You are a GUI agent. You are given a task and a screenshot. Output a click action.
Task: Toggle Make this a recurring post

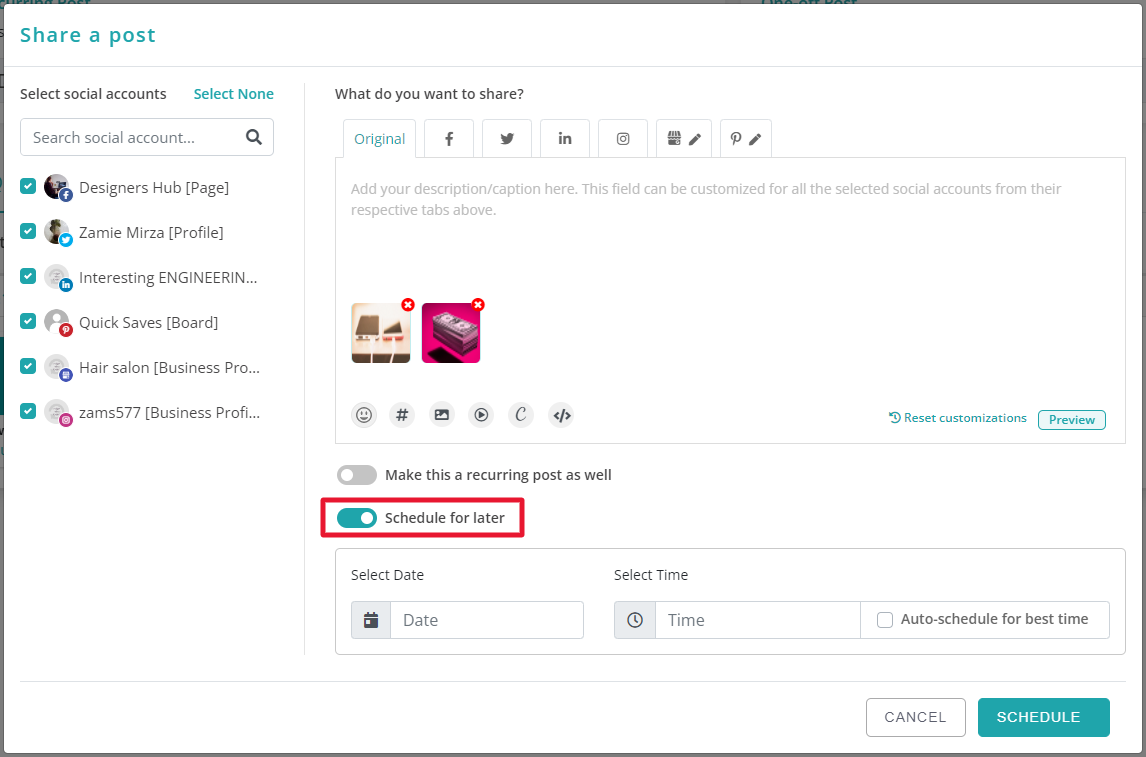point(357,475)
